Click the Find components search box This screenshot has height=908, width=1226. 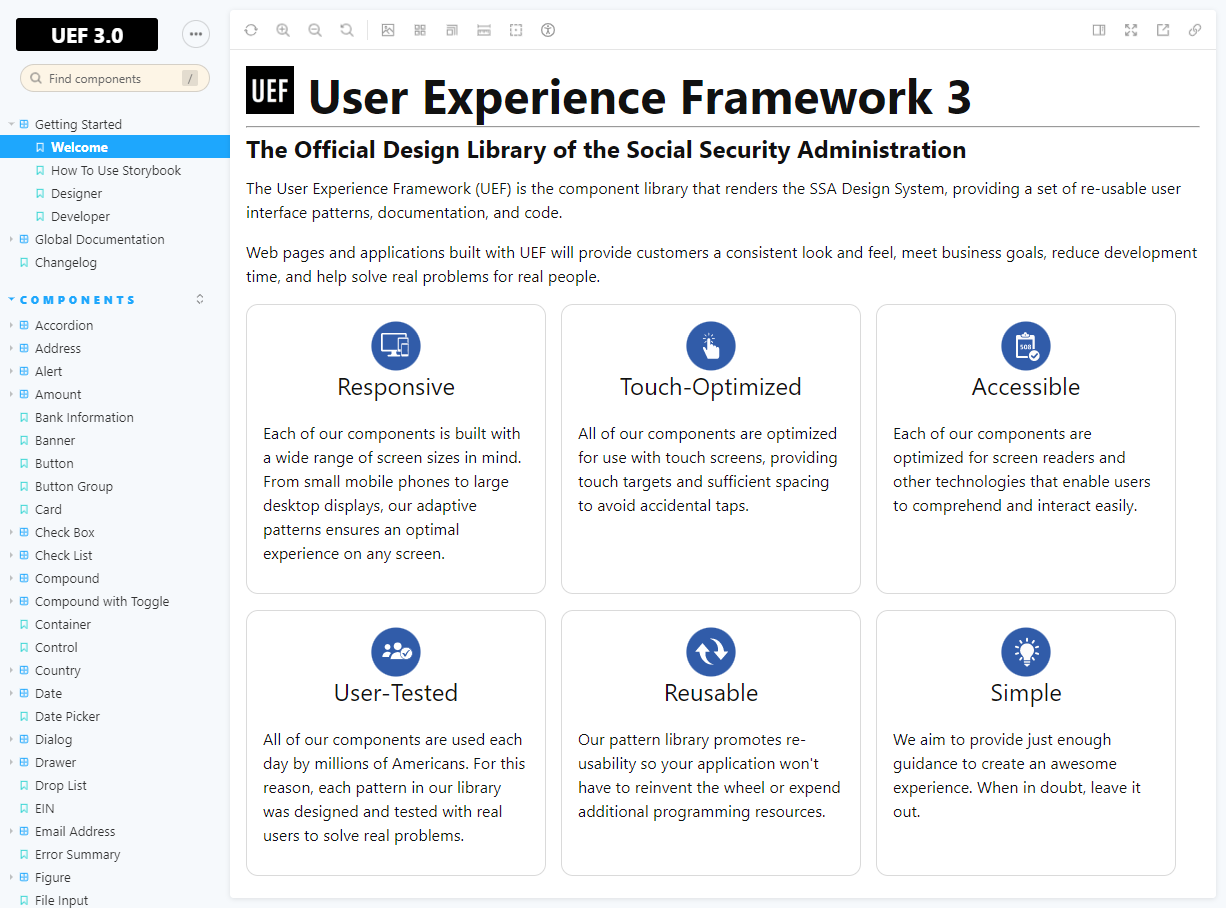pyautogui.click(x=114, y=78)
